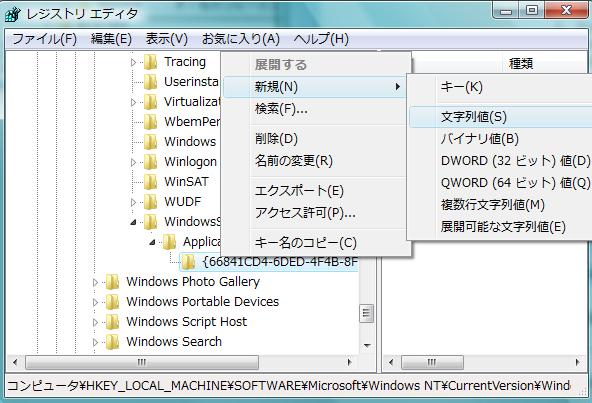The height and width of the screenshot is (403, 592).
Task: Click tree pane vertical scrollbar thumb
Action: click(366, 313)
